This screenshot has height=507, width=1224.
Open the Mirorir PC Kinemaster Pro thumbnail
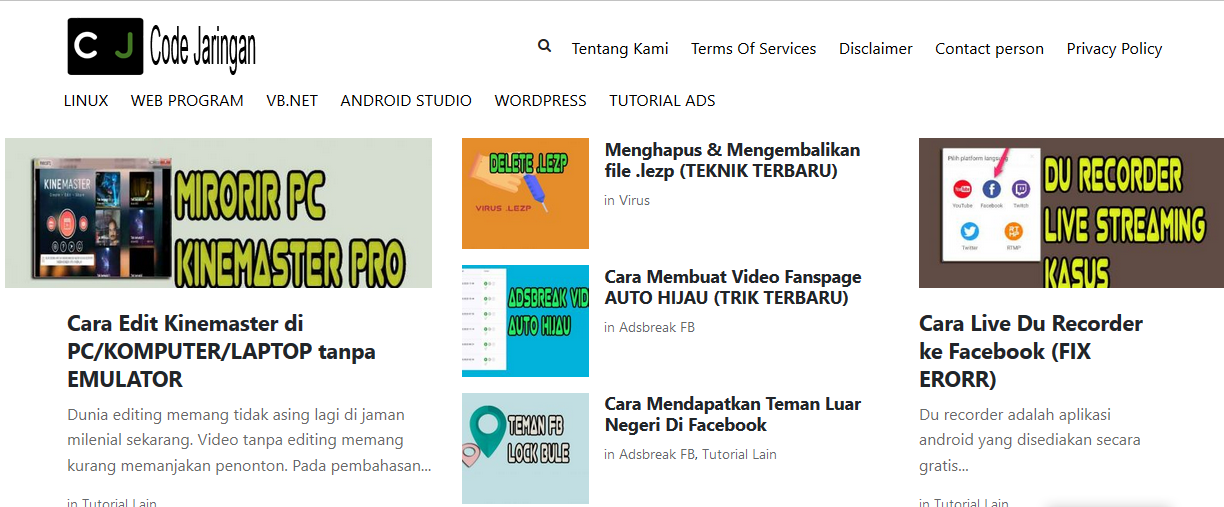point(218,213)
